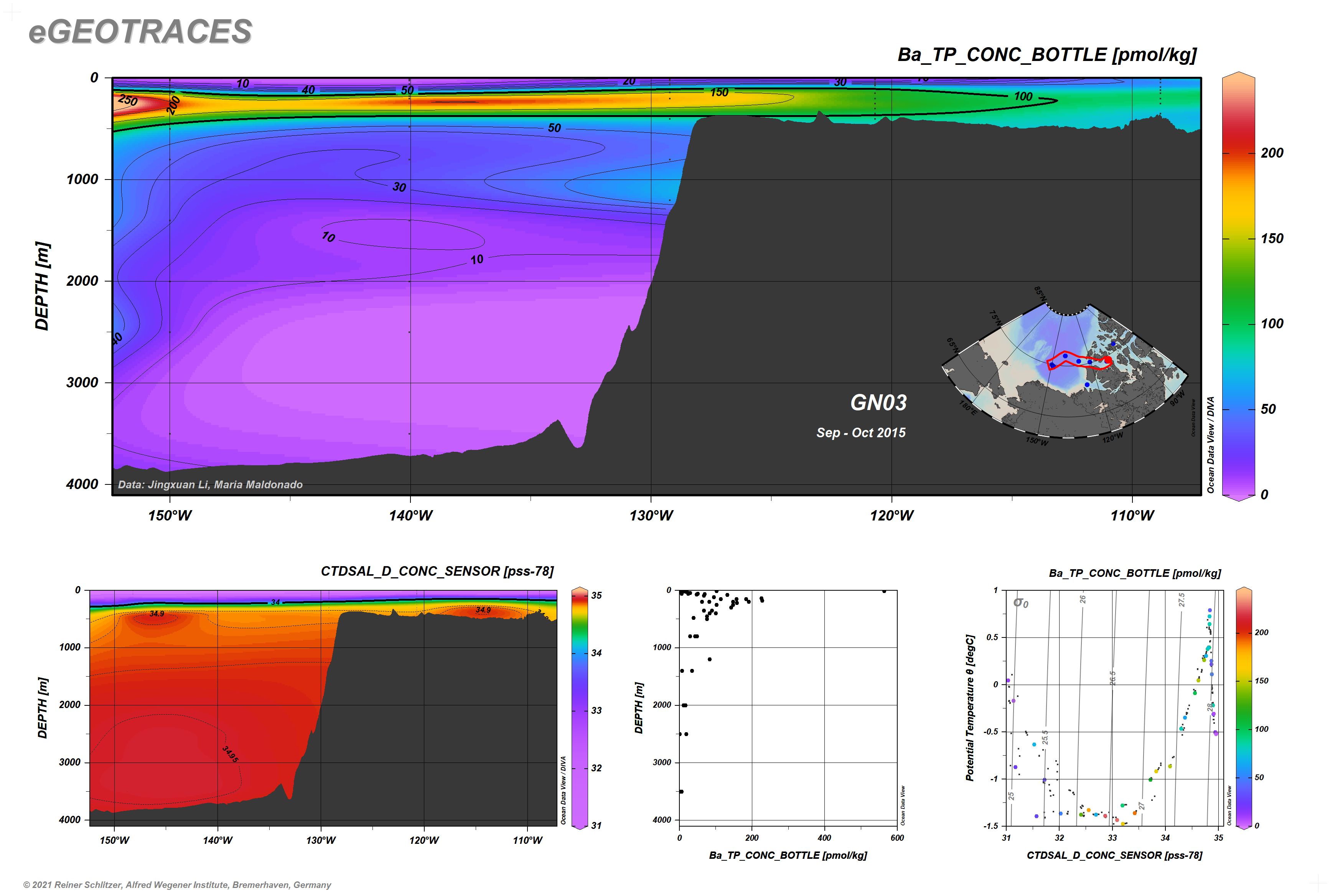Image resolution: width=1330 pixels, height=896 pixels.
Task: Click the '200' tick on main color bar
Action: point(1272,153)
